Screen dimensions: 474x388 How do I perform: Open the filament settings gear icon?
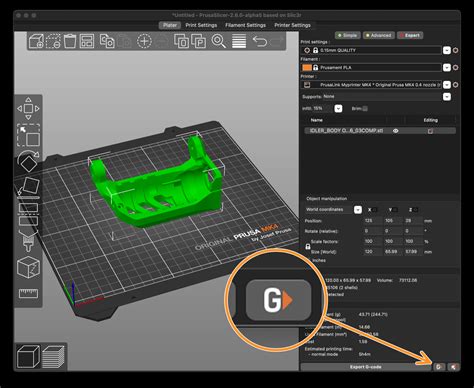click(455, 68)
